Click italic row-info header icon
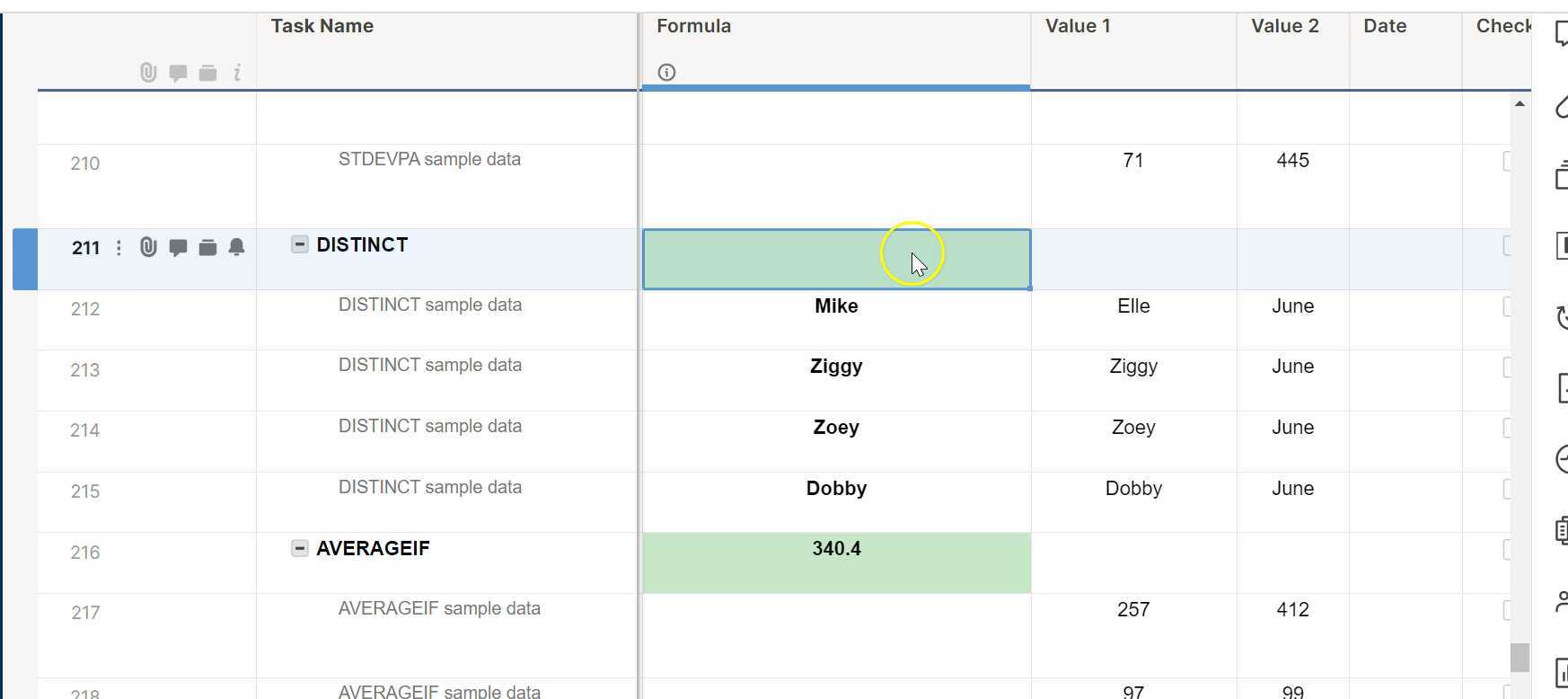 click(236, 73)
